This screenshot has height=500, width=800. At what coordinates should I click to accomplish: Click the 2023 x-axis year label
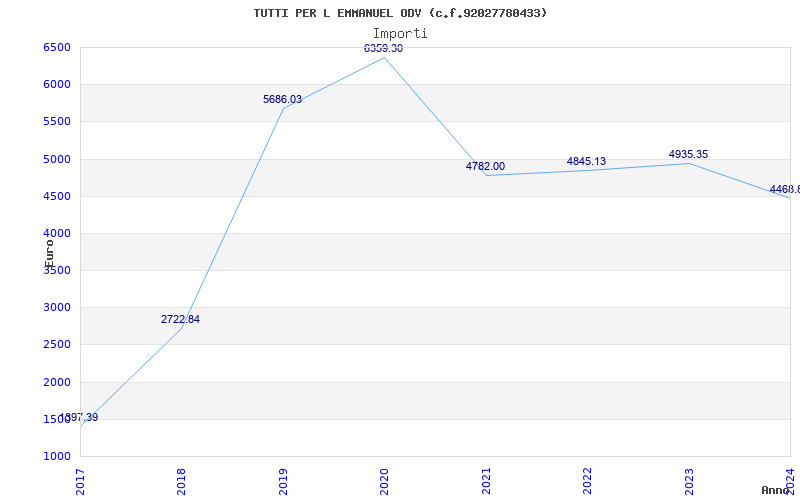689,481
